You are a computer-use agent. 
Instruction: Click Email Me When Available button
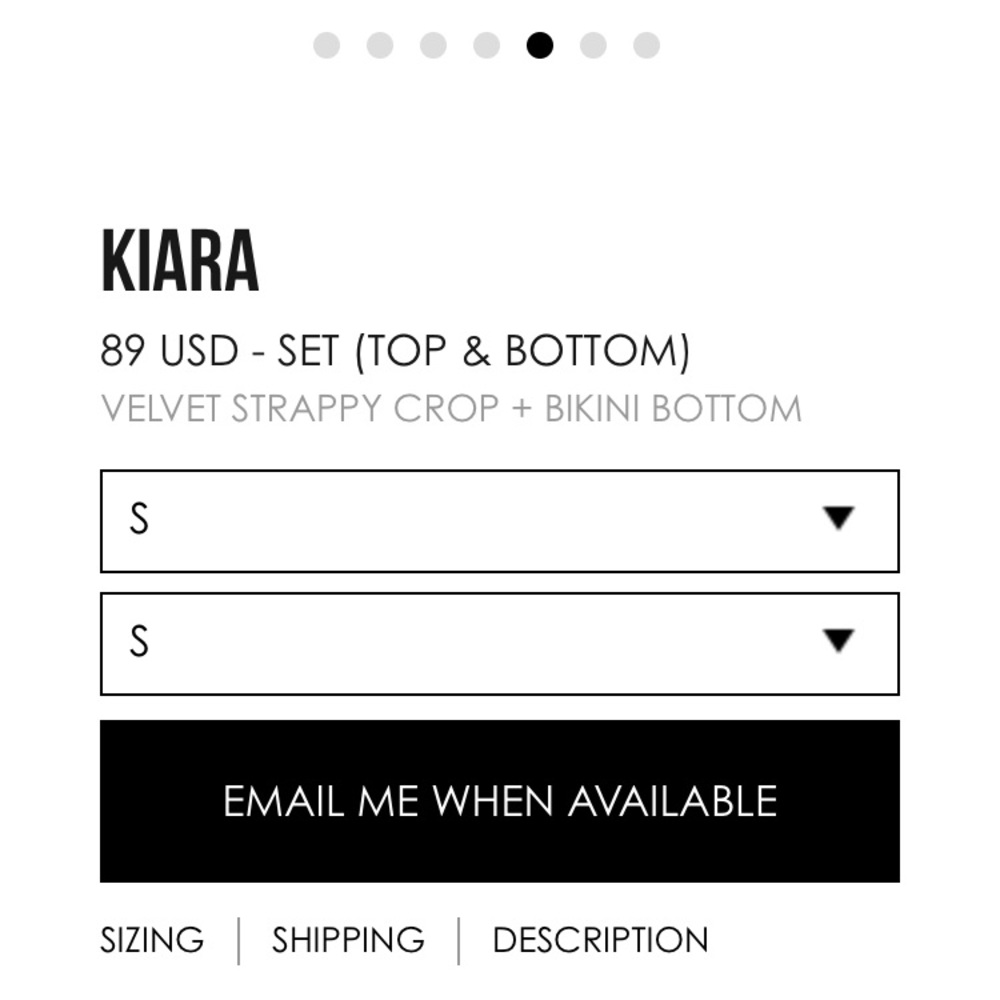pyautogui.click(x=500, y=801)
